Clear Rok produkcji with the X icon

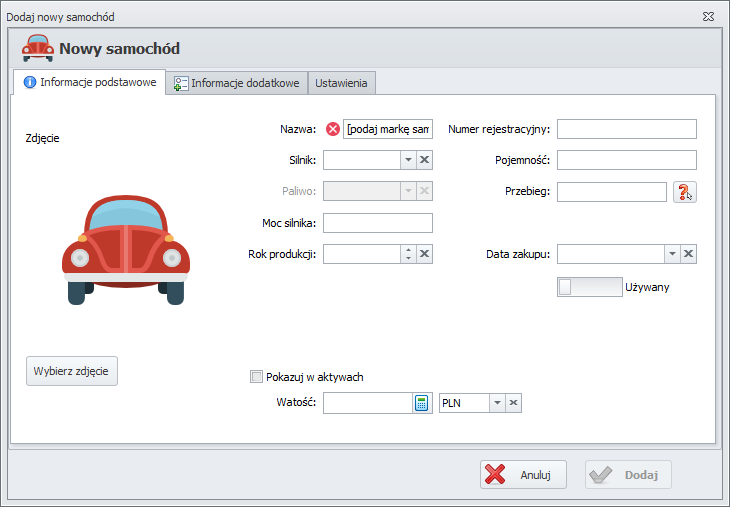[424, 254]
